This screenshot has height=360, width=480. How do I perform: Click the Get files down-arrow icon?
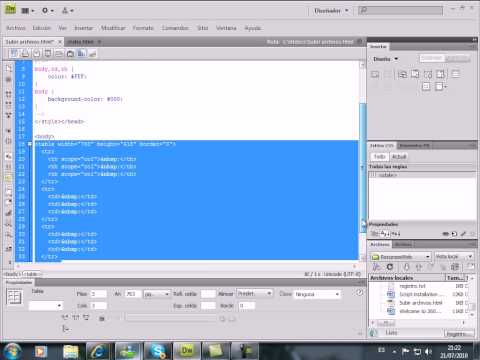pyautogui.click(x=406, y=267)
